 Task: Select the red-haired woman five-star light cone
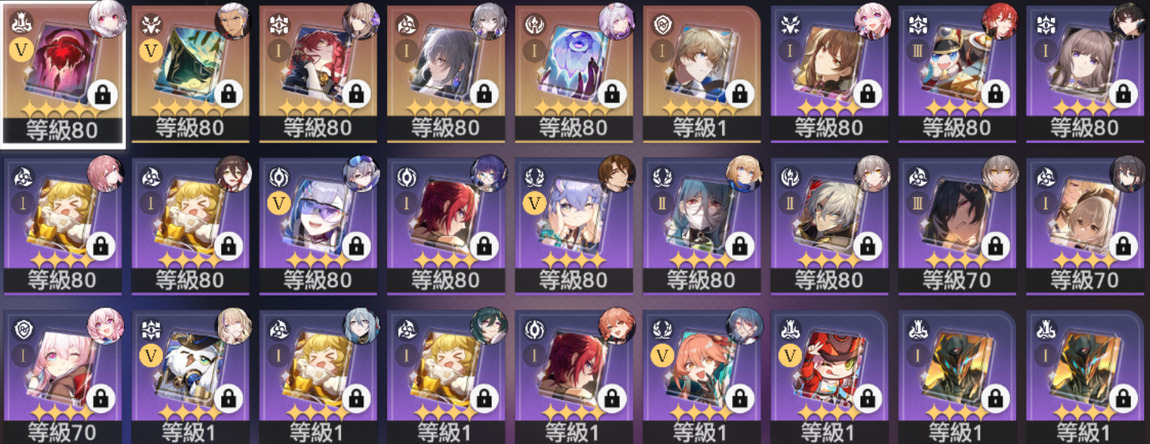coord(320,72)
